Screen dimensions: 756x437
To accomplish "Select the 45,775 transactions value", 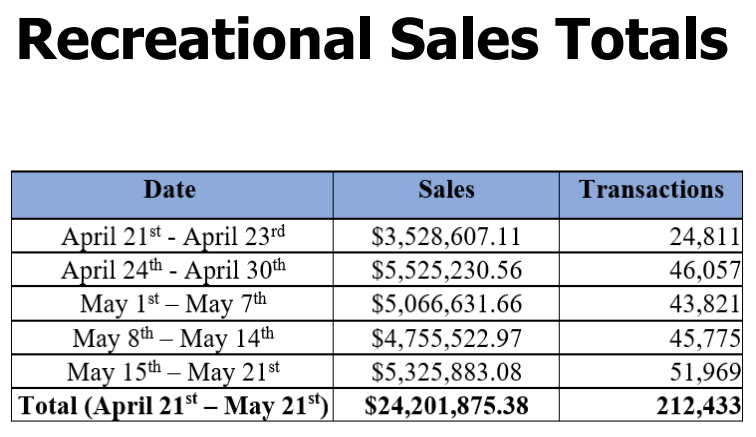I will coord(705,338).
